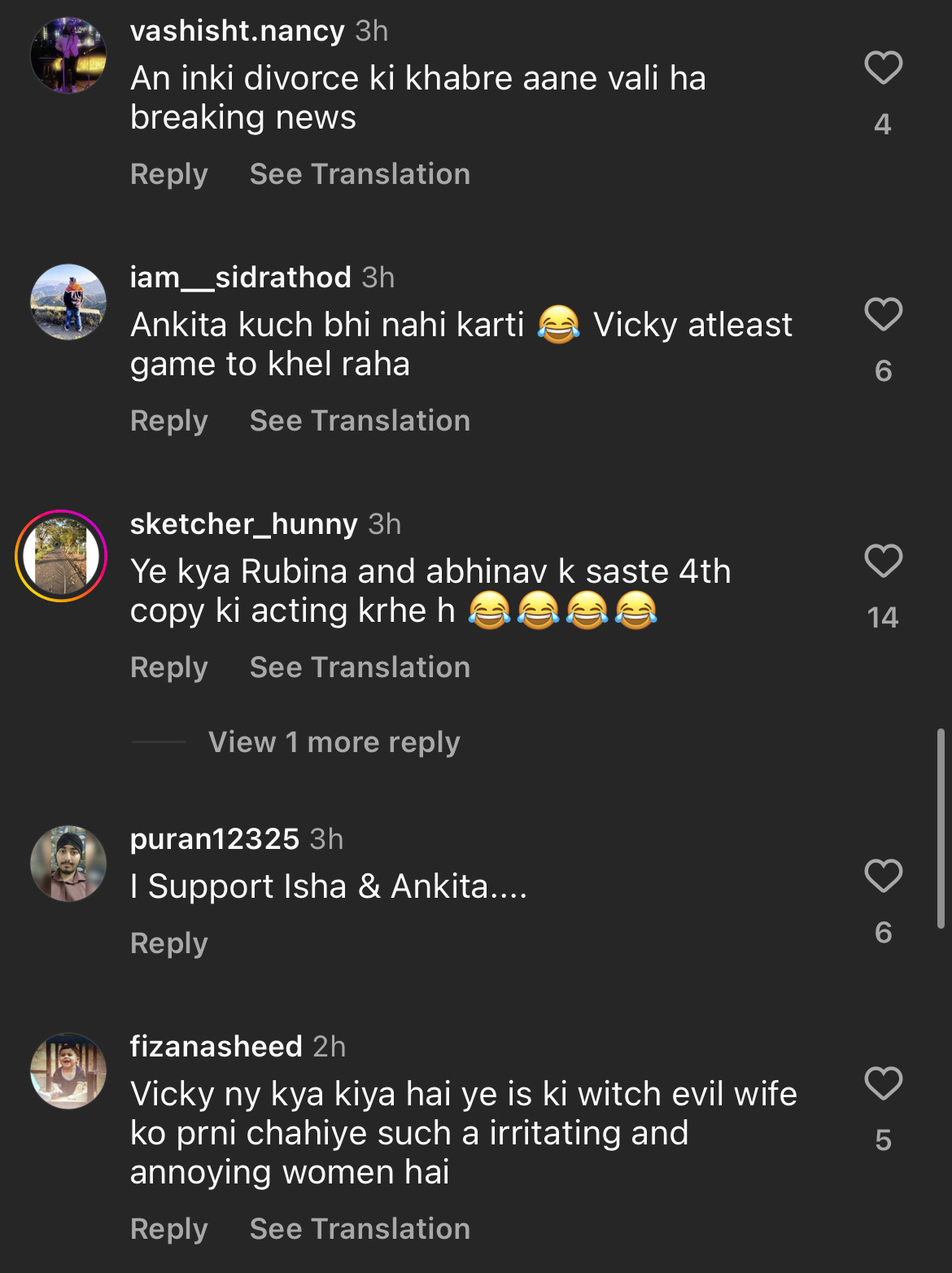View sketcher_hunny's story ring avatar
Image resolution: width=952 pixels, height=1273 pixels.
click(x=61, y=556)
